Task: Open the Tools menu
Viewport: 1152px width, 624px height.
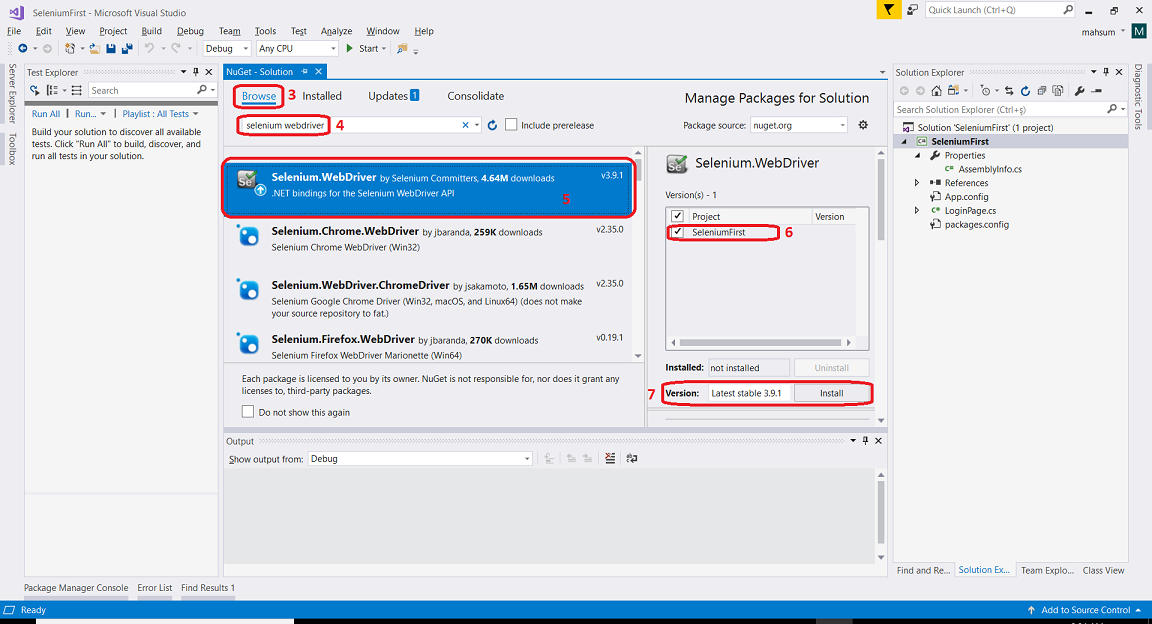Action: (265, 31)
